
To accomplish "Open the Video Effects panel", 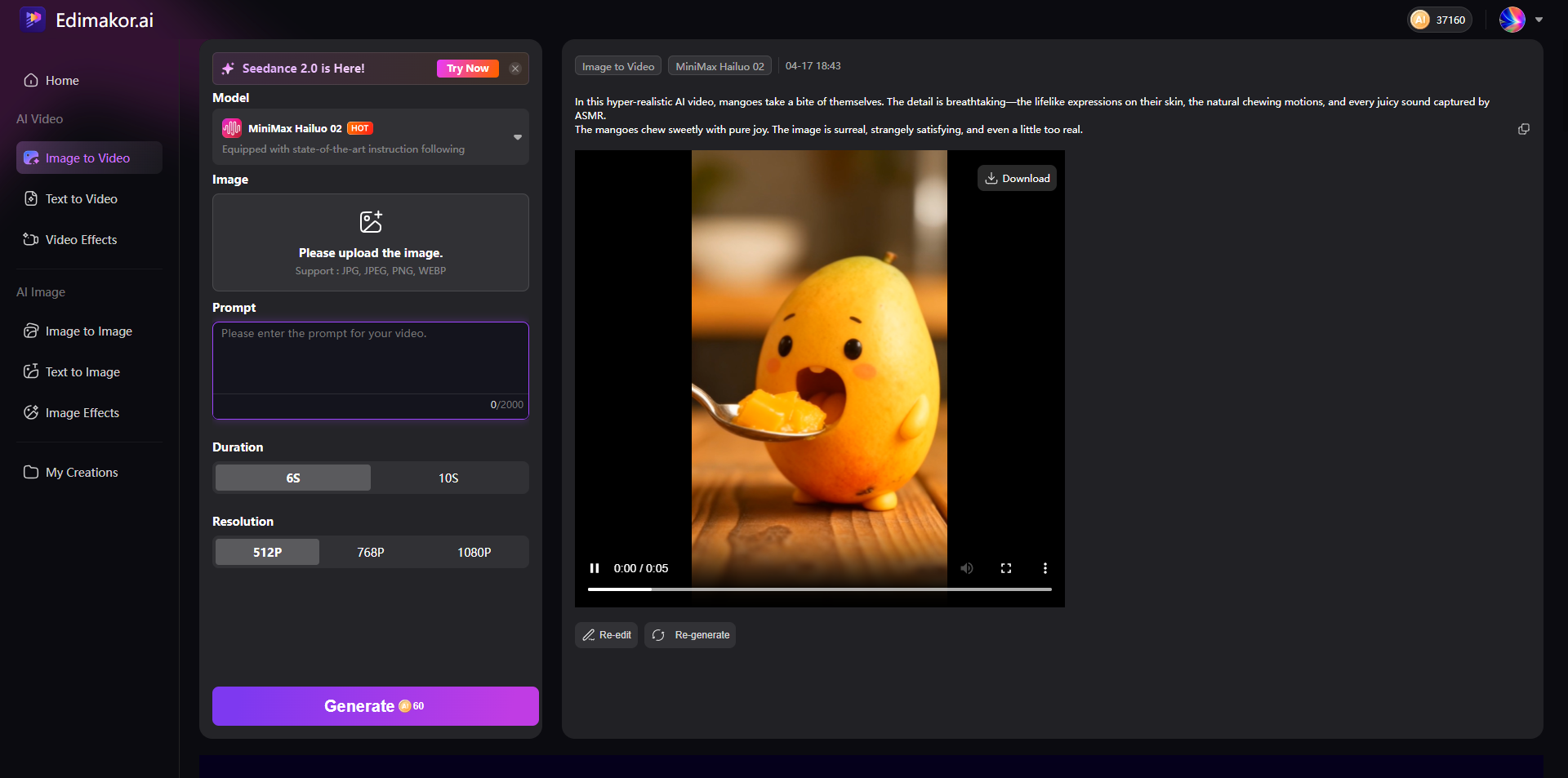I will coord(80,239).
